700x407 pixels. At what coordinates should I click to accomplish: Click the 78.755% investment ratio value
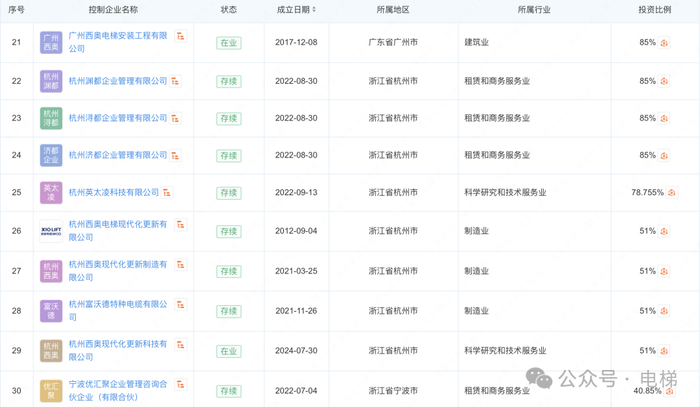point(647,192)
